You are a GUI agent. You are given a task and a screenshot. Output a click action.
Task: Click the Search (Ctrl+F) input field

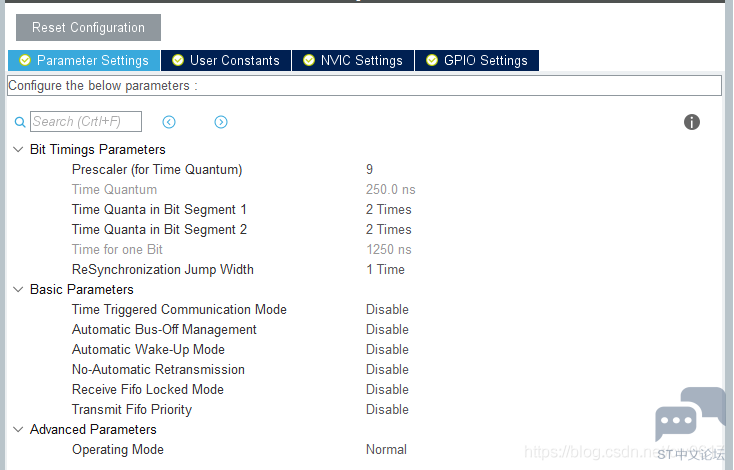86,122
